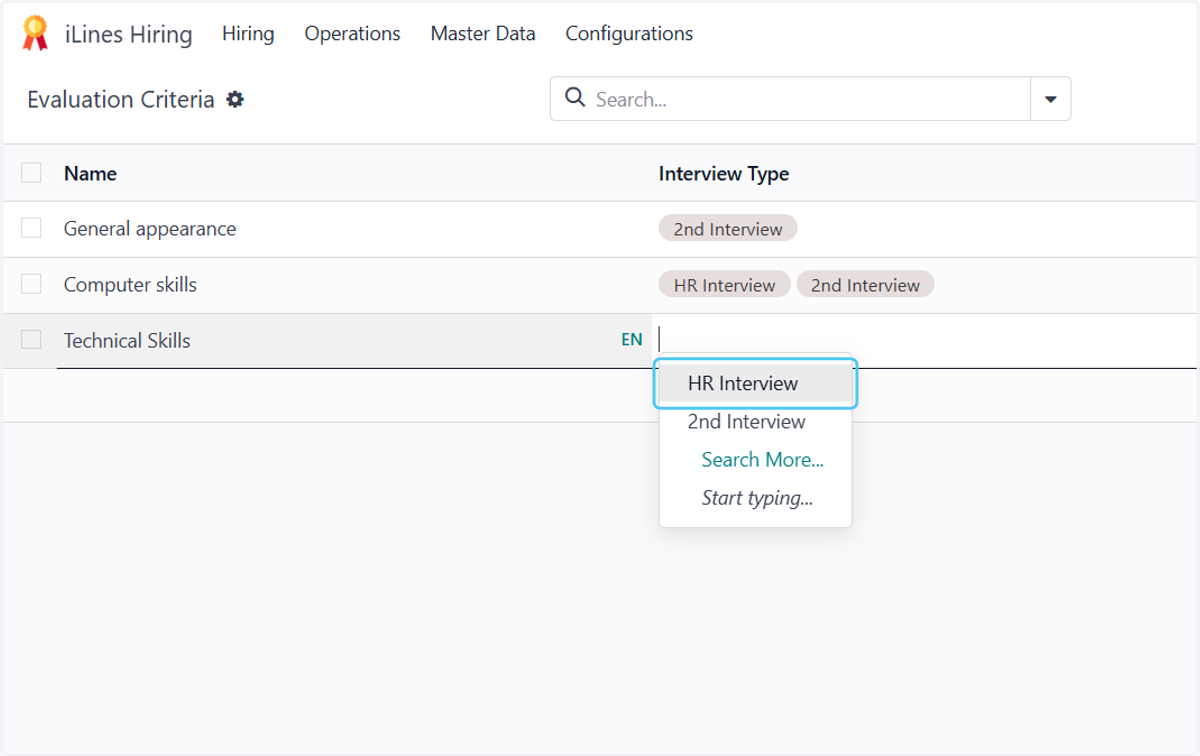Viewport: 1200px width, 756px height.
Task: Click the 2nd Interview tag in Computer skills row
Action: [x=865, y=285]
